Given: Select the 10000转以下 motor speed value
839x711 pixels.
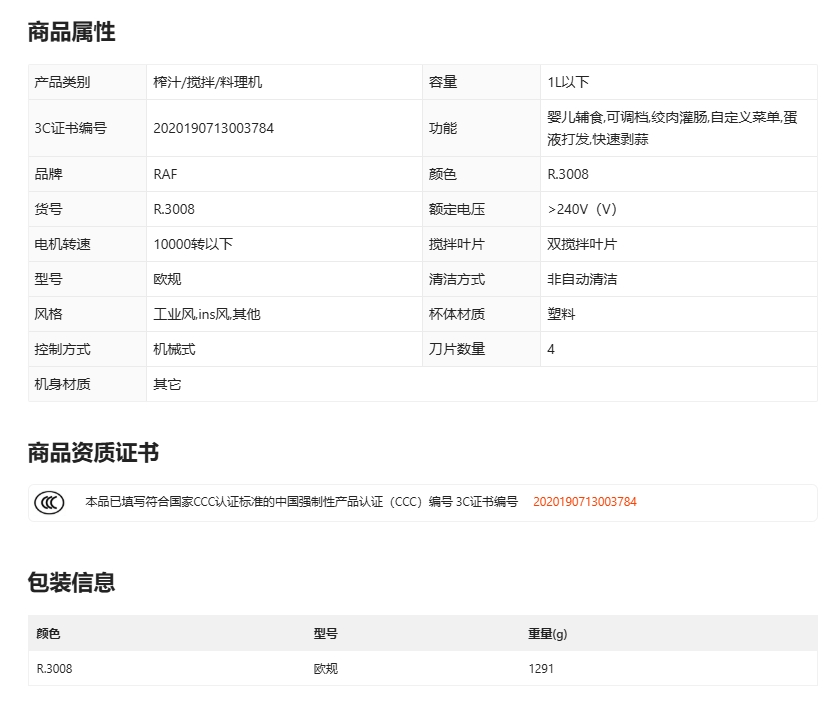Looking at the screenshot, I should 193,244.
